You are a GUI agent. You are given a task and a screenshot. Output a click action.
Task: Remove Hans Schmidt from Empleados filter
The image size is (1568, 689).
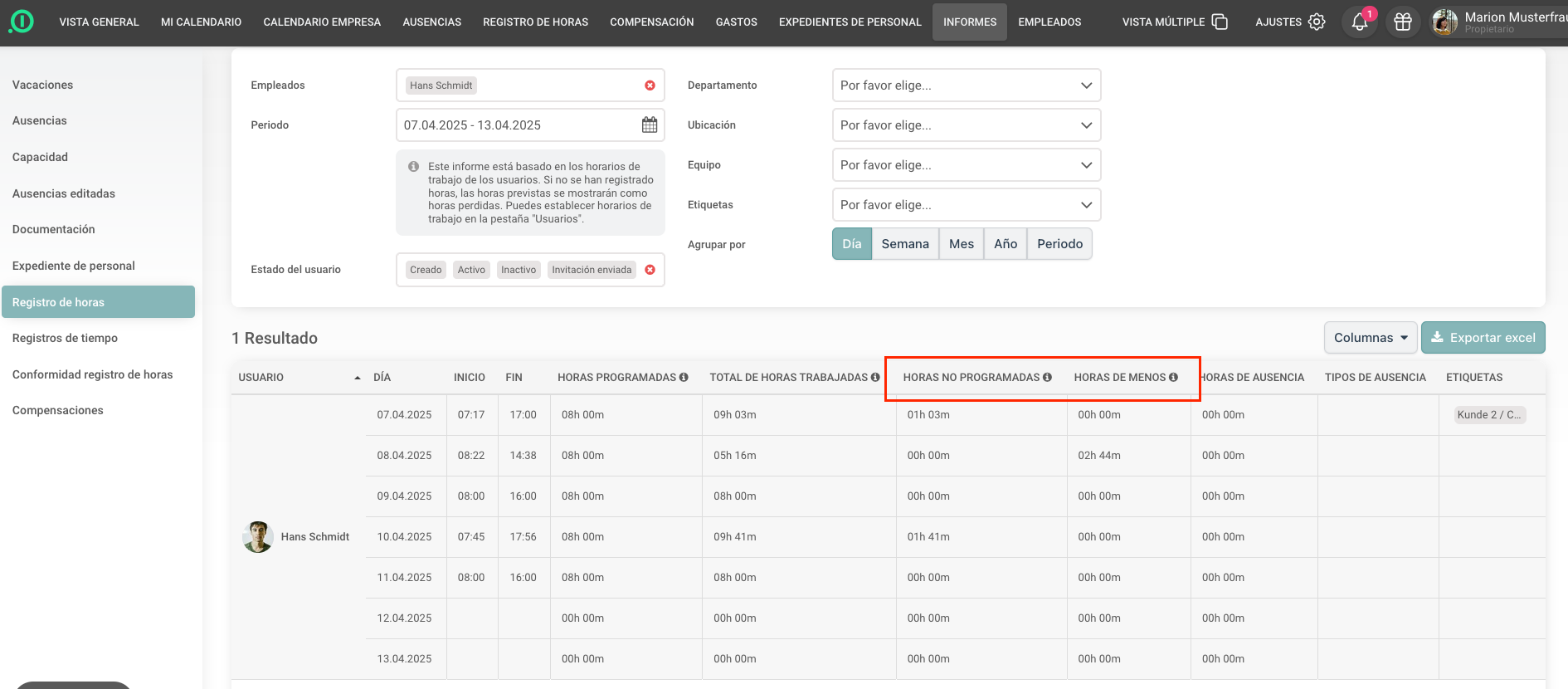coord(650,86)
